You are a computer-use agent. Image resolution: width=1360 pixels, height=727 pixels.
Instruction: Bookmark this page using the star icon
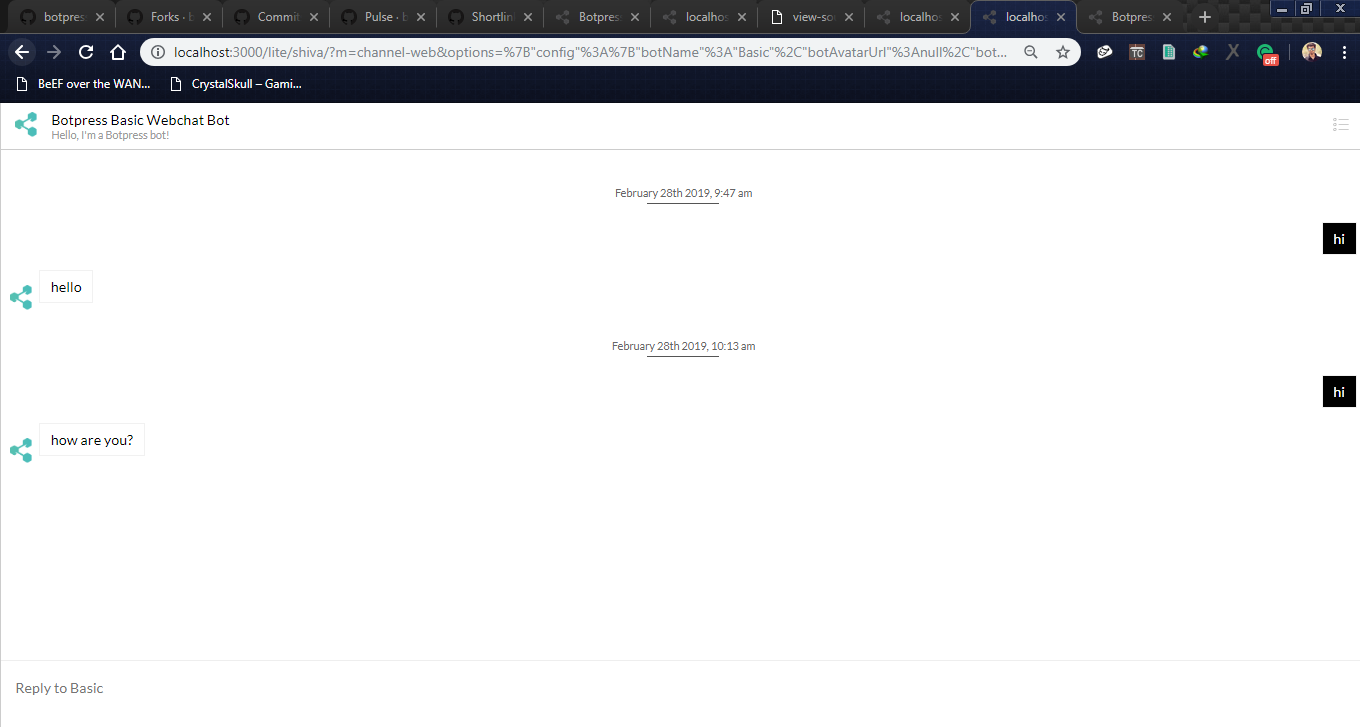[x=1063, y=51]
